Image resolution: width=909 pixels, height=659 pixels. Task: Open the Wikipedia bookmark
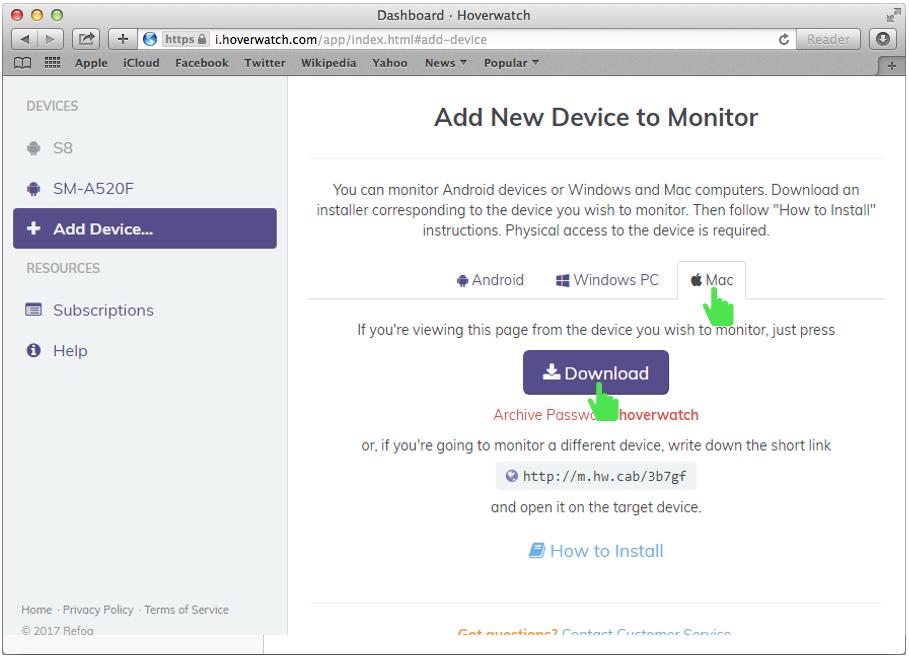pos(328,63)
